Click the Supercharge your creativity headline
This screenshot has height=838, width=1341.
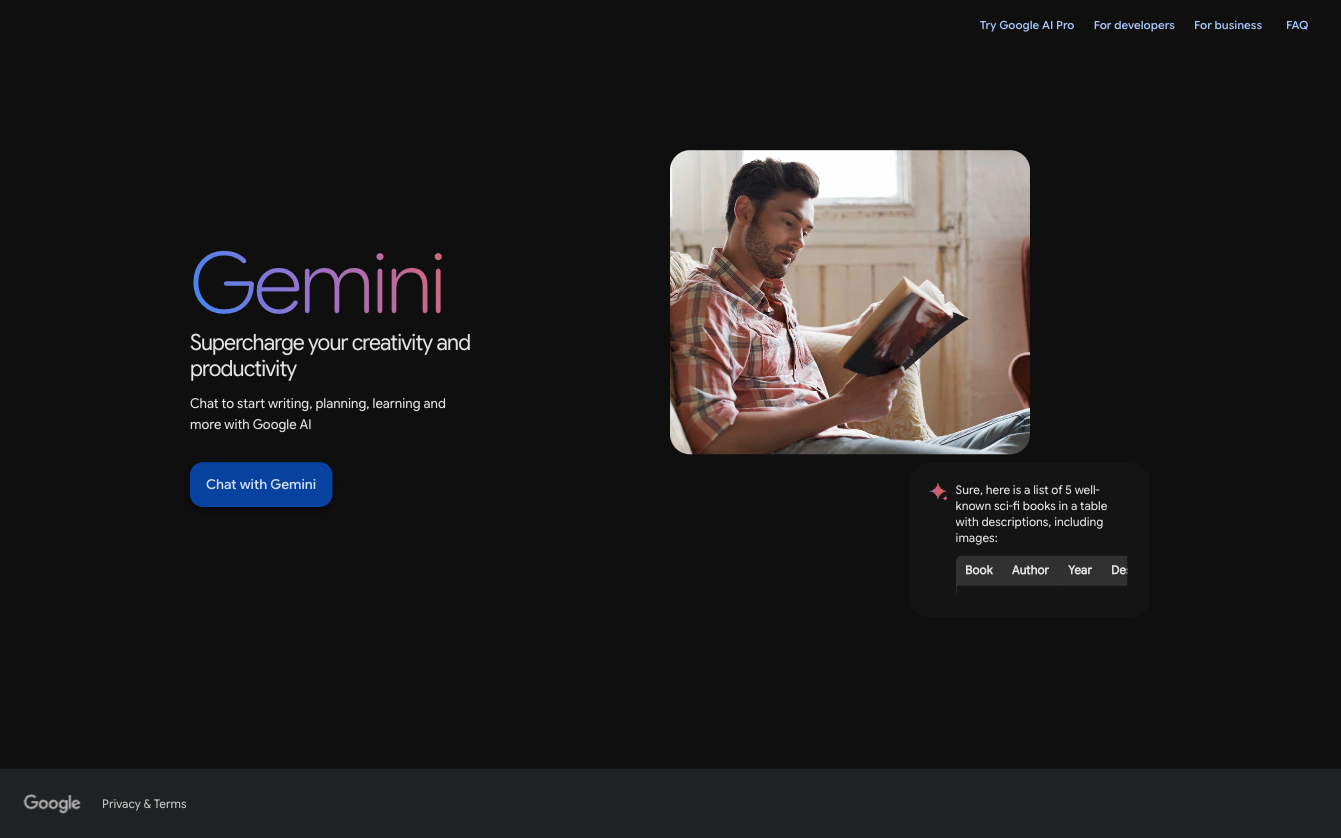(x=330, y=356)
